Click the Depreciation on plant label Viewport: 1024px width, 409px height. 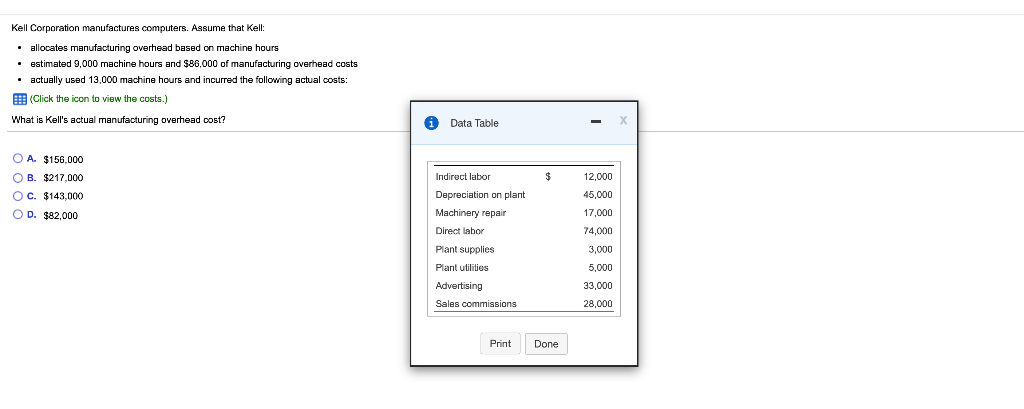[x=480, y=195]
